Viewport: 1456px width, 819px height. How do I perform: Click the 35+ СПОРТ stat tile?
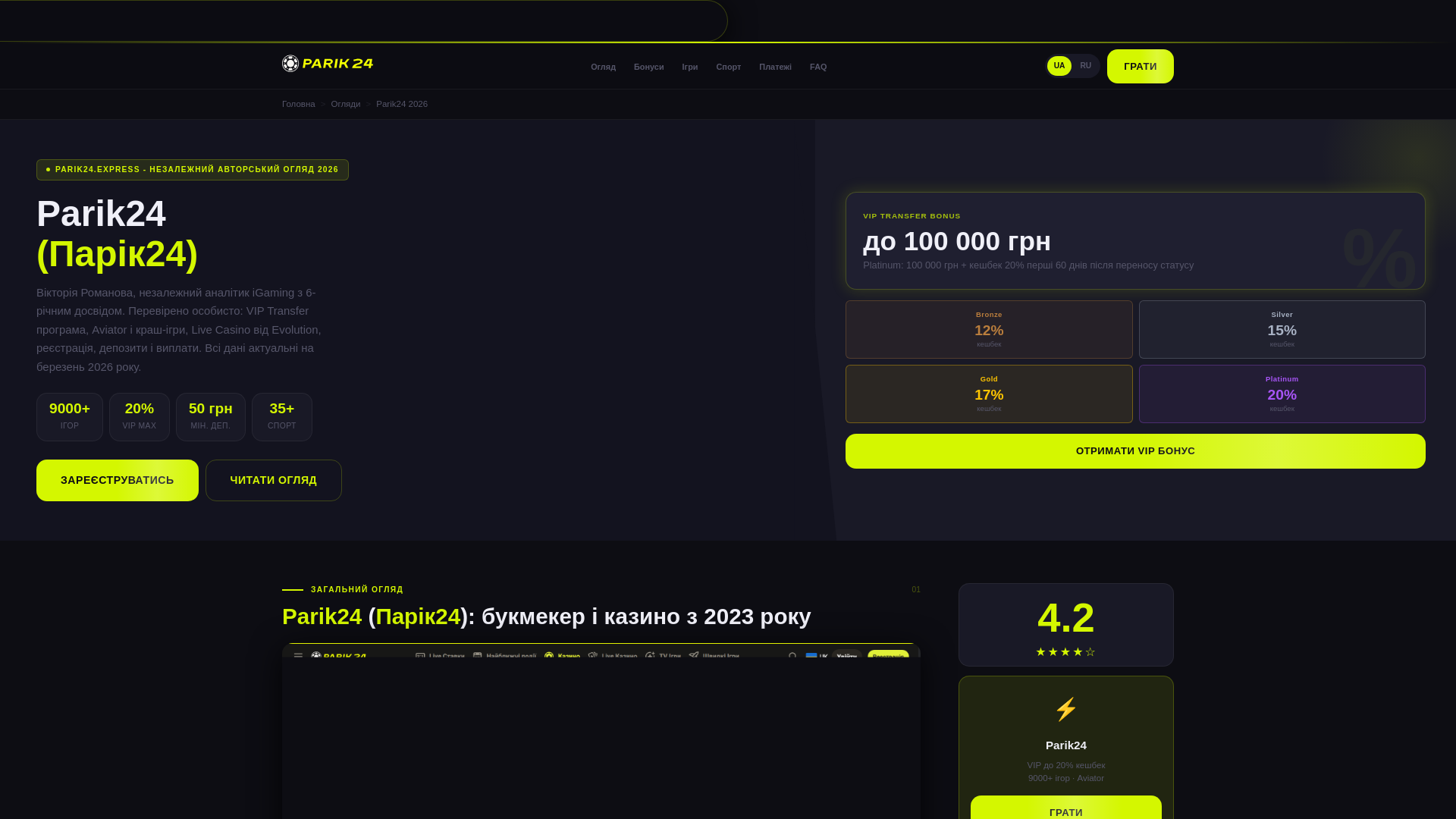coord(282,417)
